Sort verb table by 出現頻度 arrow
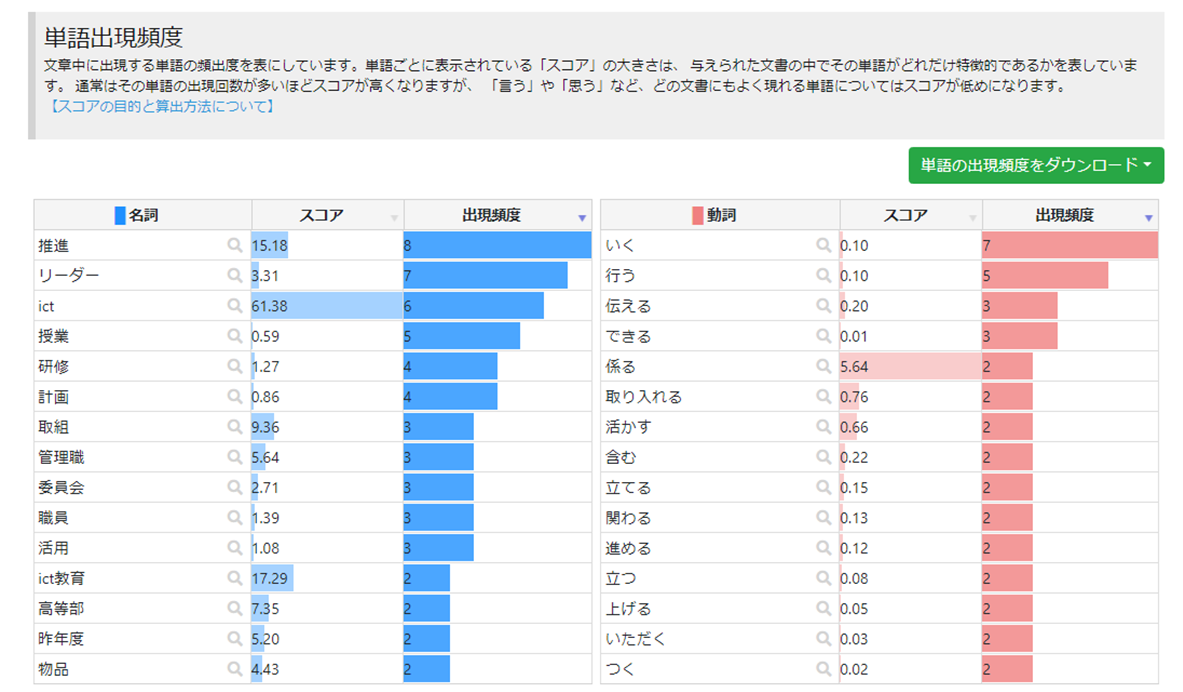 coord(1149,217)
